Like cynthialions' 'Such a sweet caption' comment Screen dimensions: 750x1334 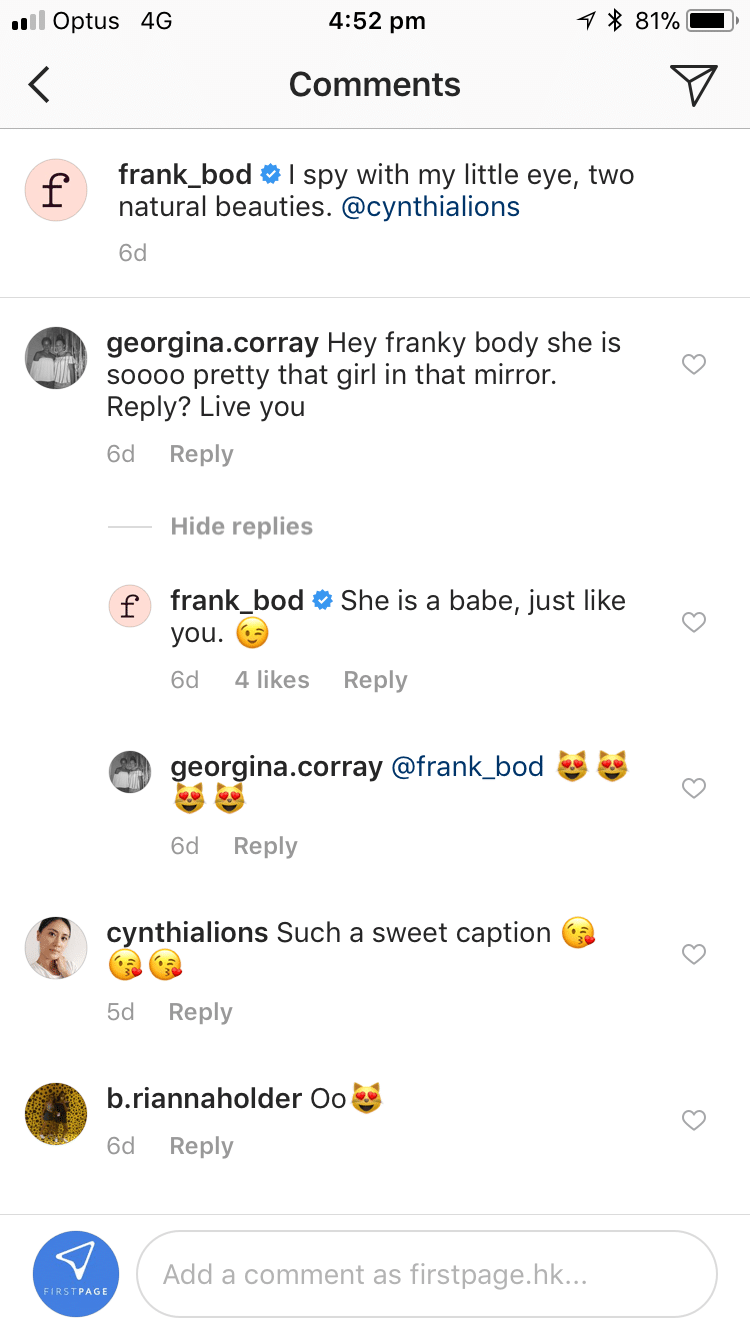pos(694,954)
